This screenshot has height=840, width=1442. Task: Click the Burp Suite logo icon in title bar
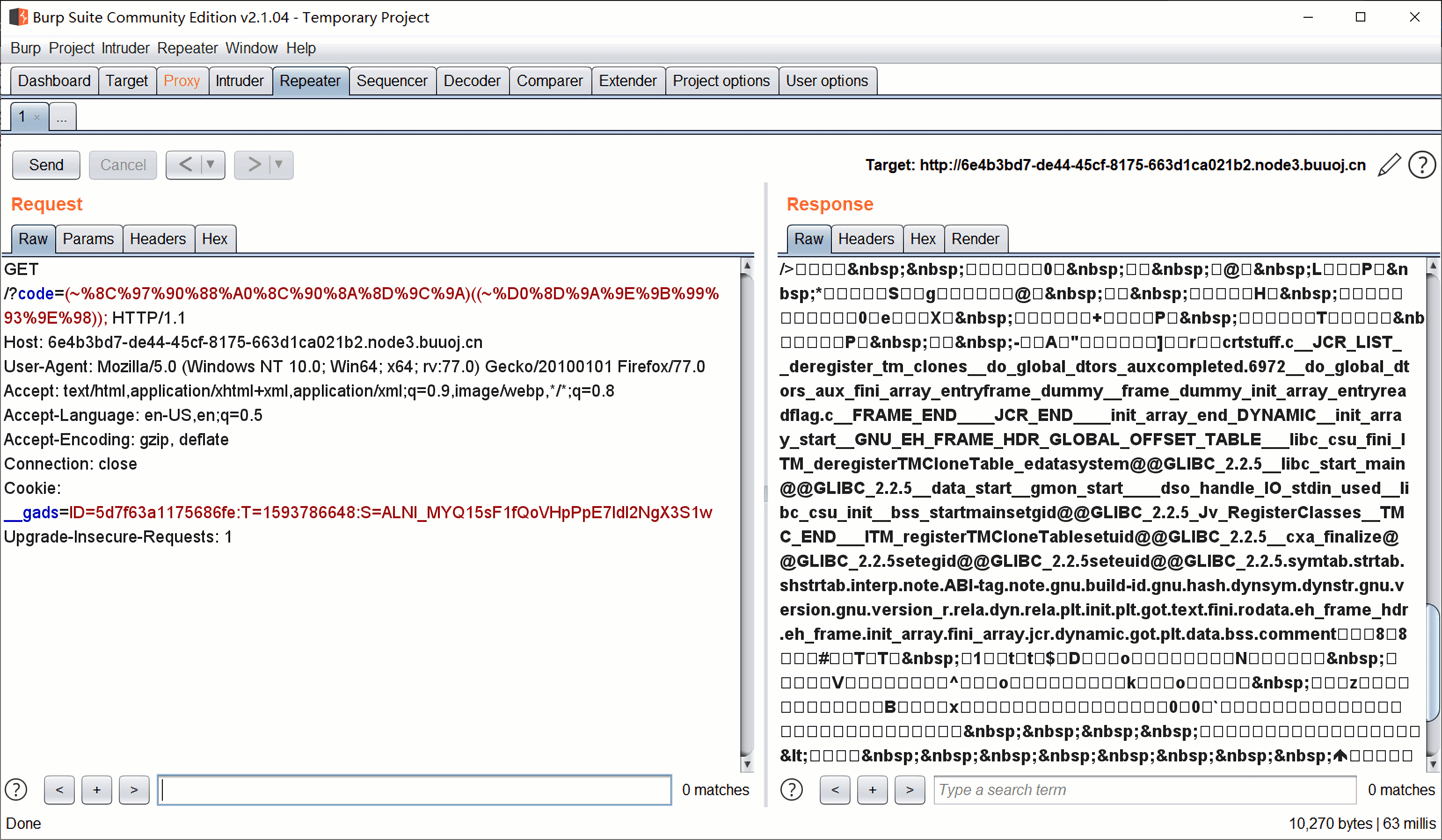click(18, 17)
